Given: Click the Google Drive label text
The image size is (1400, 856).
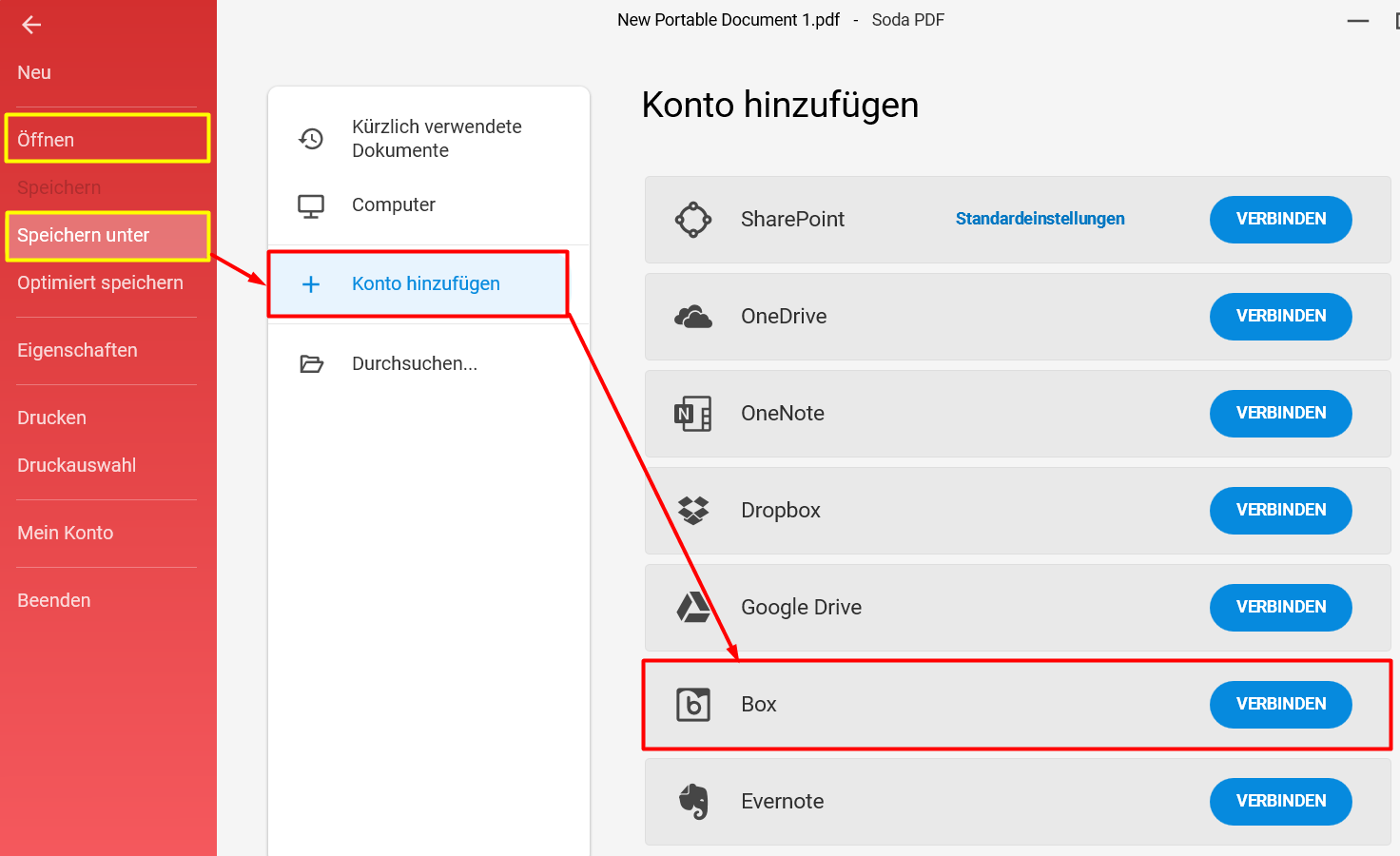Looking at the screenshot, I should tap(801, 607).
